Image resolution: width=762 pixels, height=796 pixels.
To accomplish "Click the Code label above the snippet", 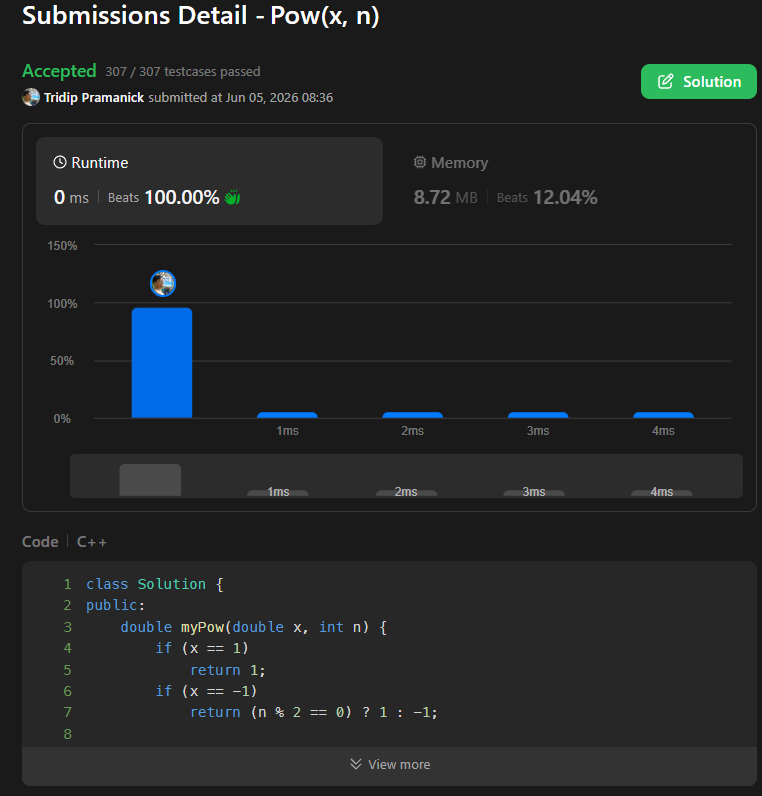I will (x=40, y=542).
